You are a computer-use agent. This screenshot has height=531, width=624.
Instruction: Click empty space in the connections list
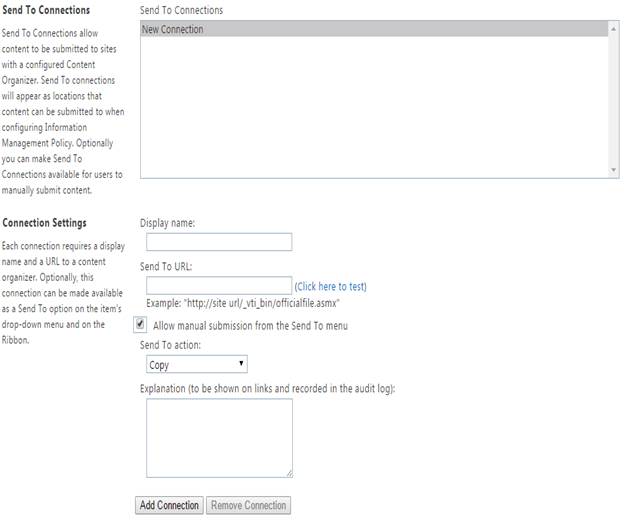point(370,110)
